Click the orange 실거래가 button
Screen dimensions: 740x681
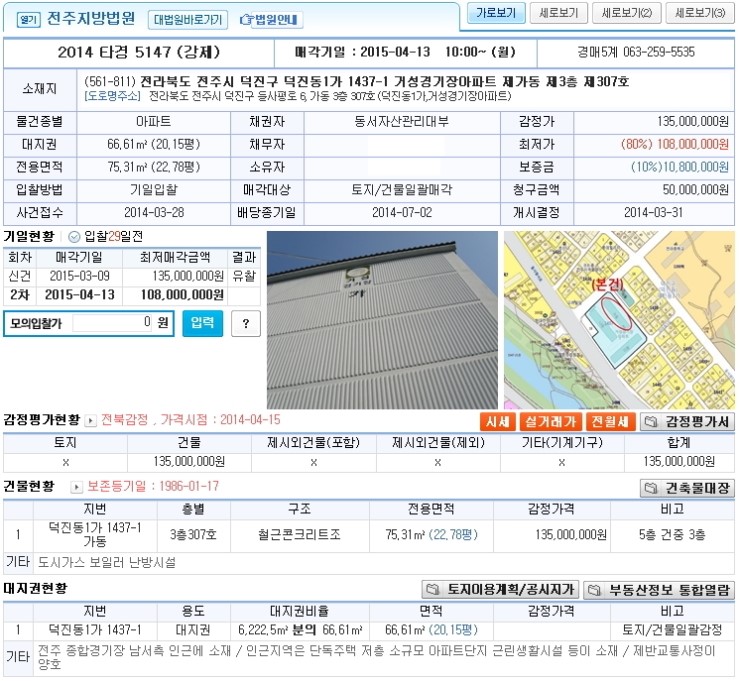(550, 421)
